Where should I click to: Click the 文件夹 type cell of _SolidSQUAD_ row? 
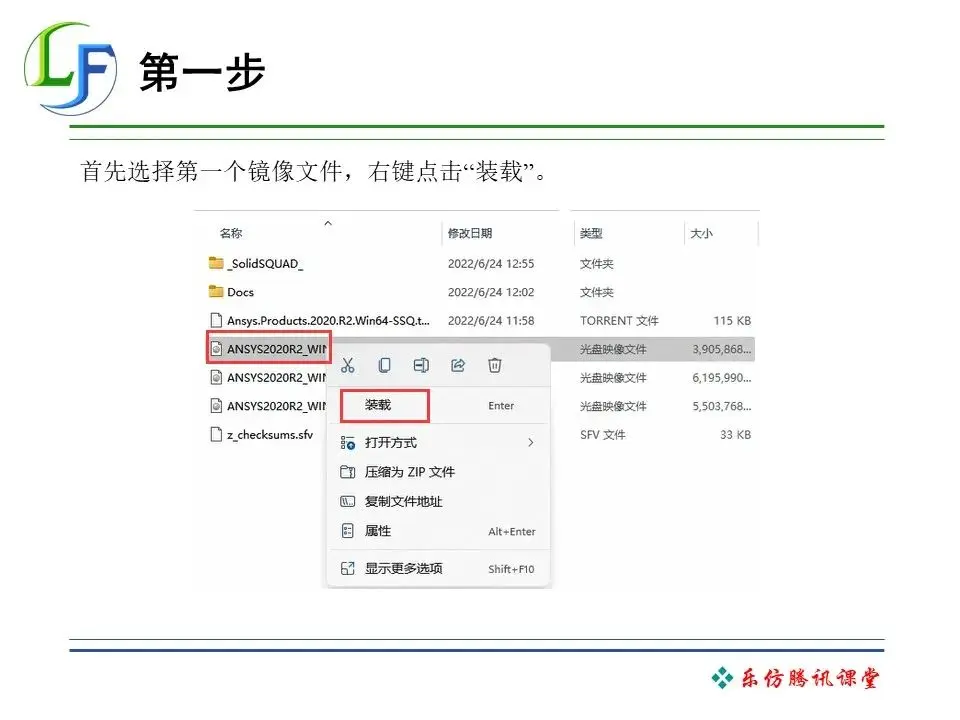point(597,264)
